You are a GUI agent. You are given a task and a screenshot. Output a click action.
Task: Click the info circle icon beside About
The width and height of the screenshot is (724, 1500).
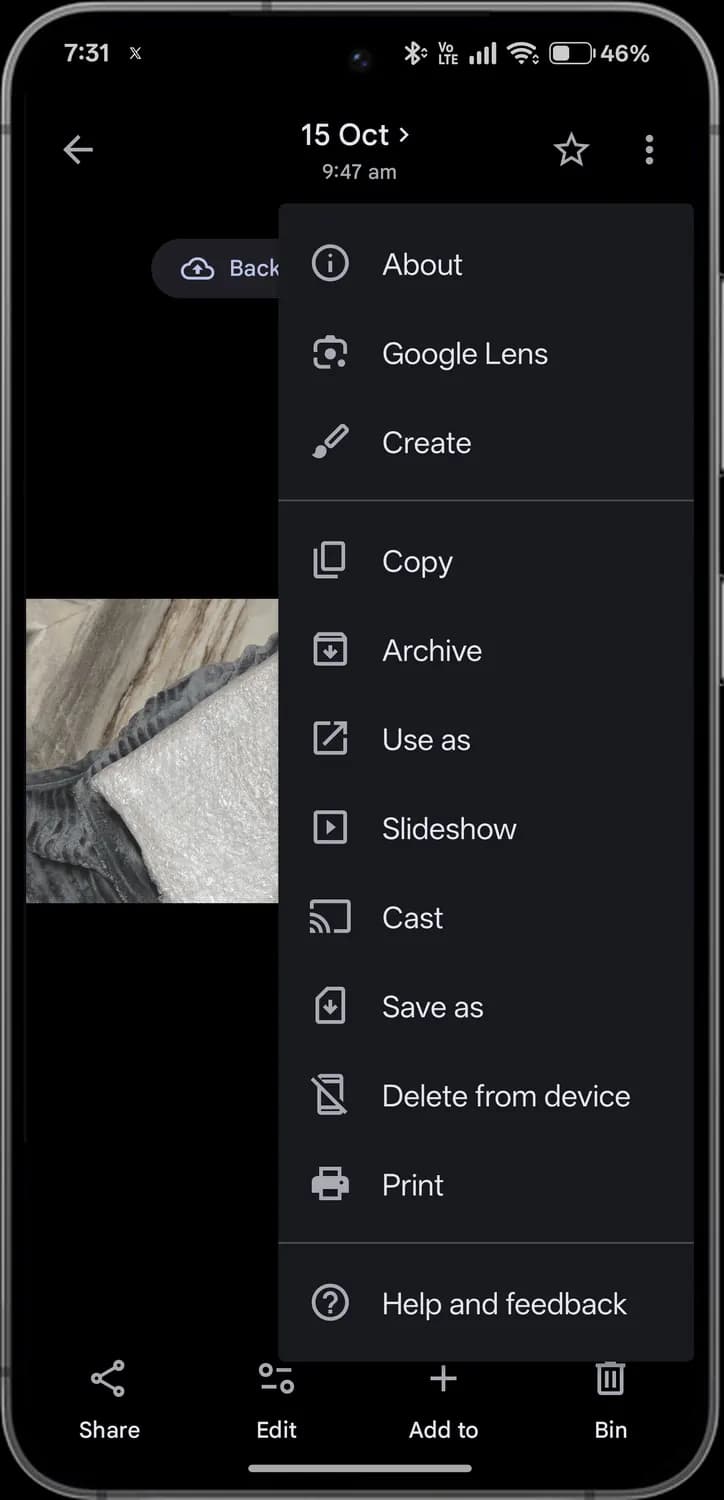click(330, 264)
